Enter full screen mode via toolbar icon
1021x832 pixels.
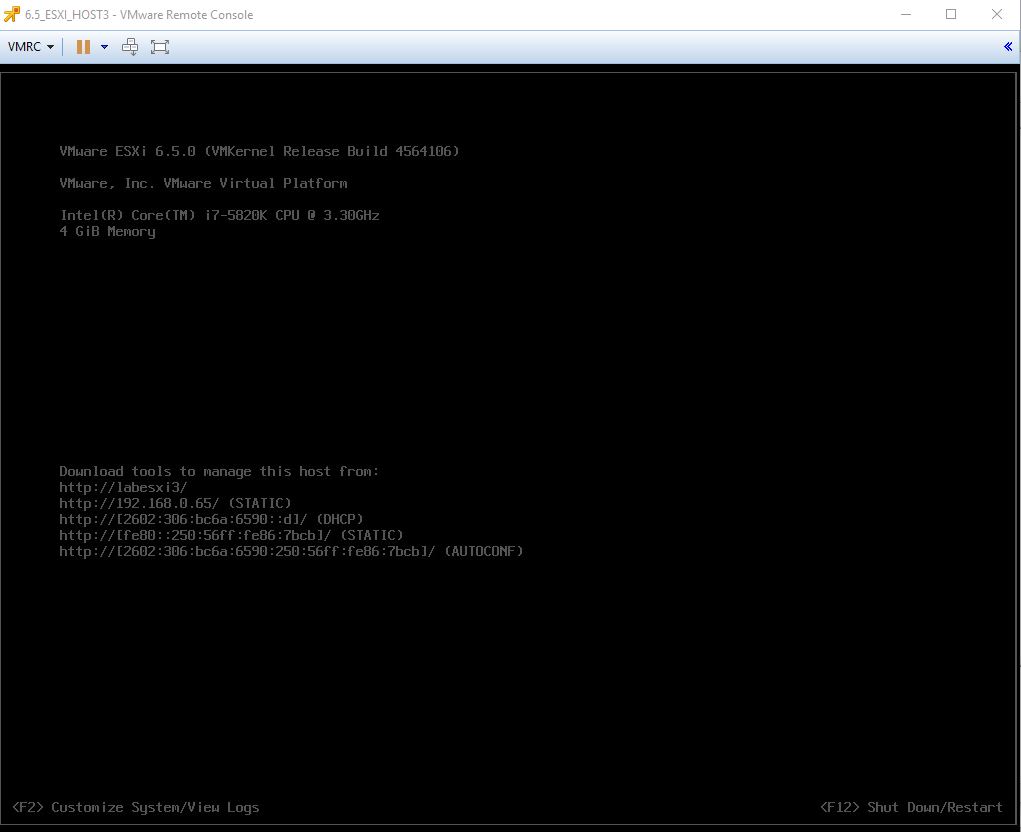pos(160,47)
